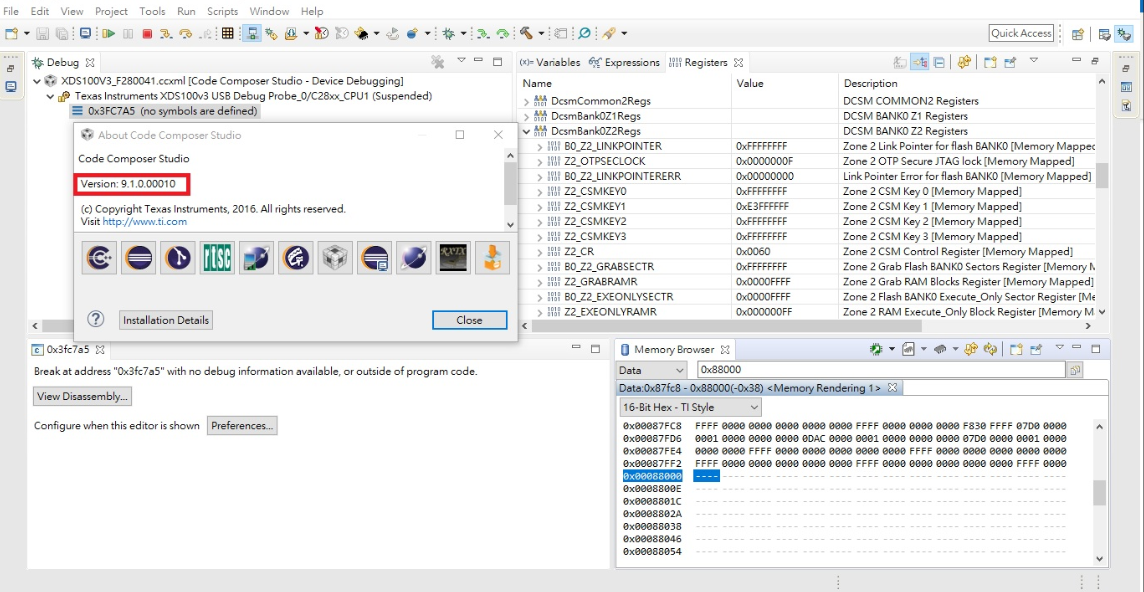This screenshot has width=1144, height=592.
Task: Open the Build hammer dropdown arrow
Action: coord(541,34)
